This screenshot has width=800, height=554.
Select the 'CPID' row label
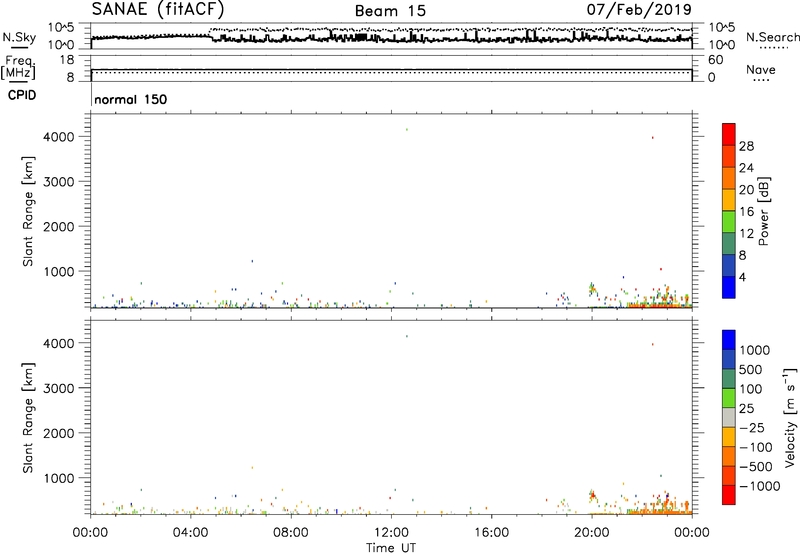click(22, 95)
